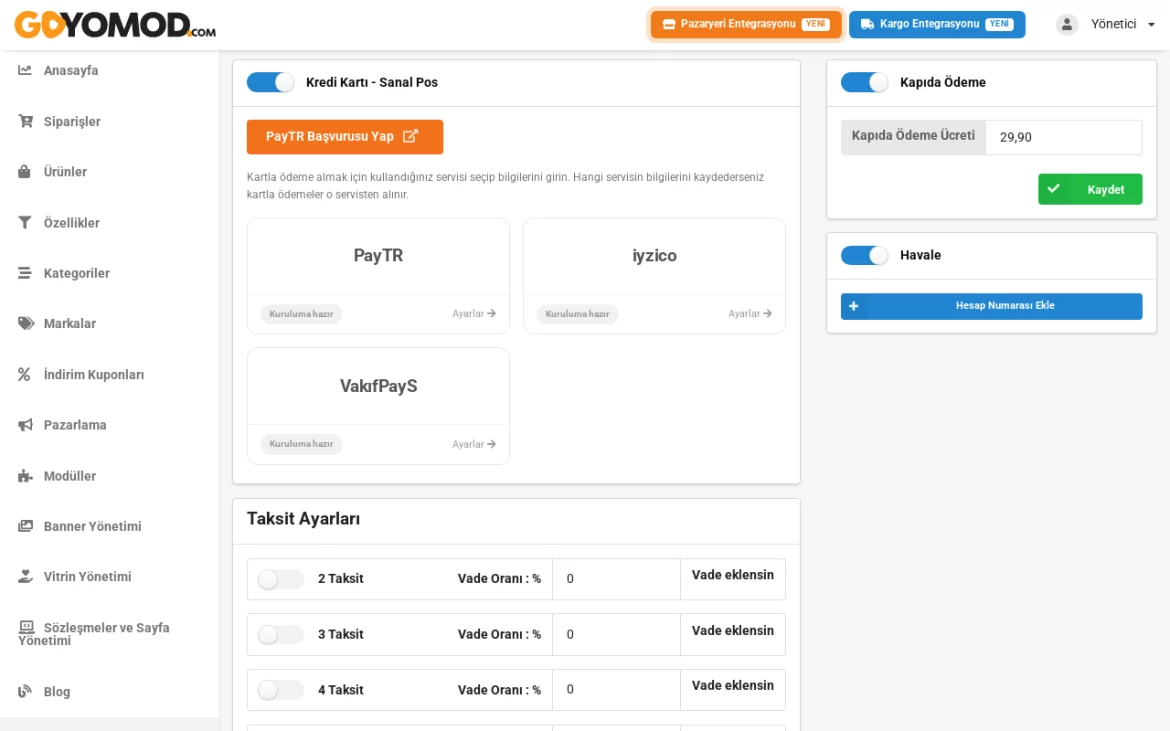Open PayTR Ayarlar settings arrow
This screenshot has height=731, width=1170.
tap(474, 314)
